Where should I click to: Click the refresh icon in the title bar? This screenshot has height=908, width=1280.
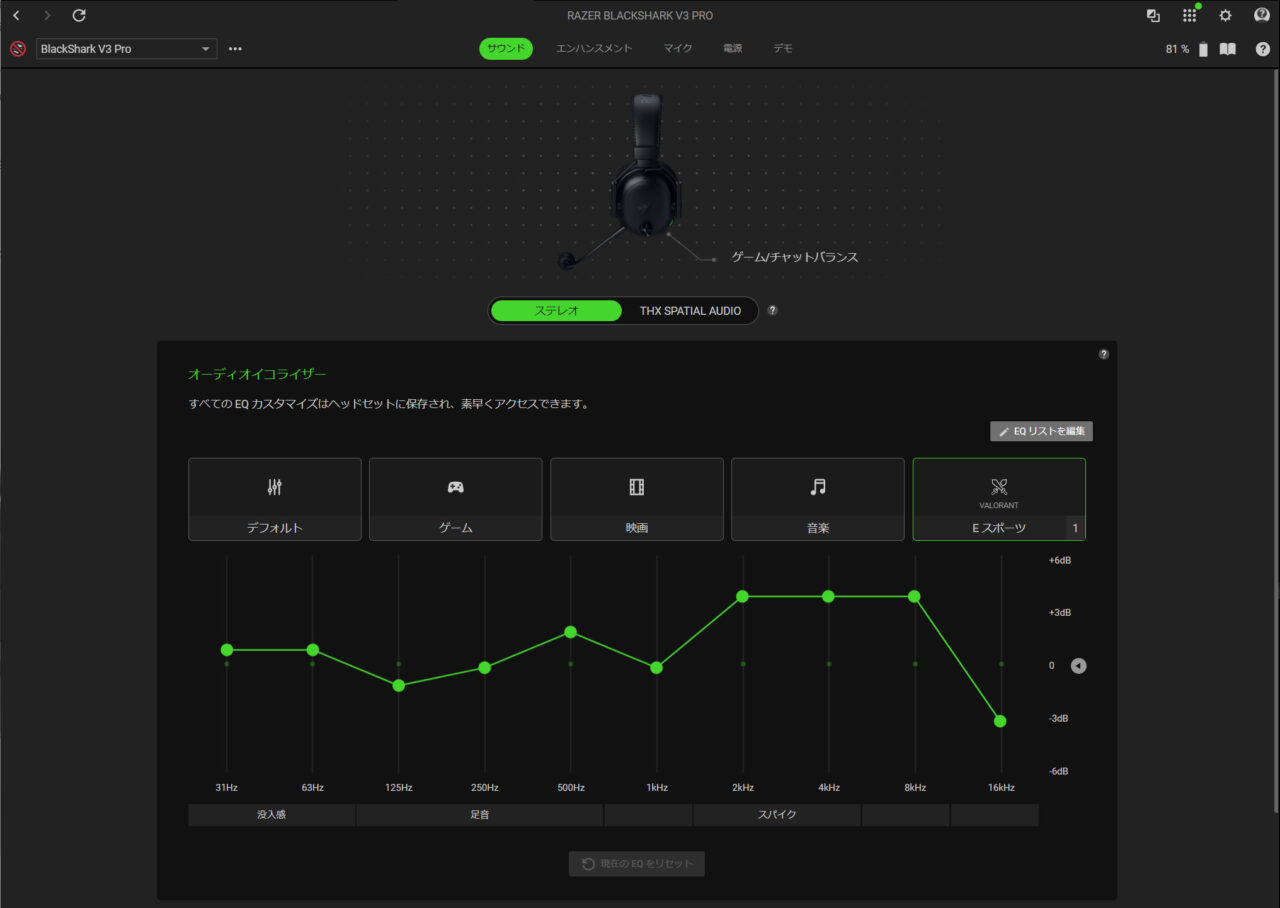[79, 16]
